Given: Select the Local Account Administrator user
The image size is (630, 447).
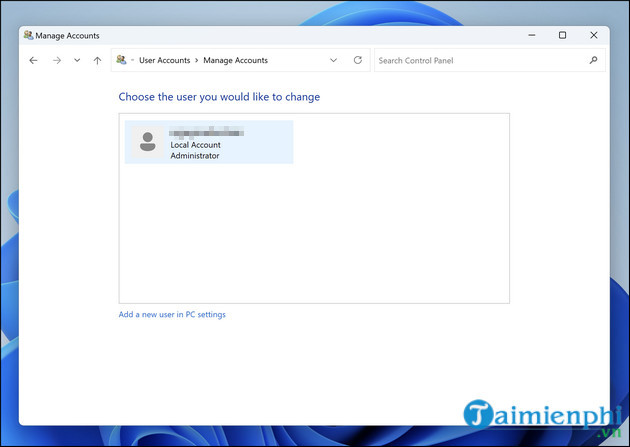Looking at the screenshot, I should pos(209,142).
